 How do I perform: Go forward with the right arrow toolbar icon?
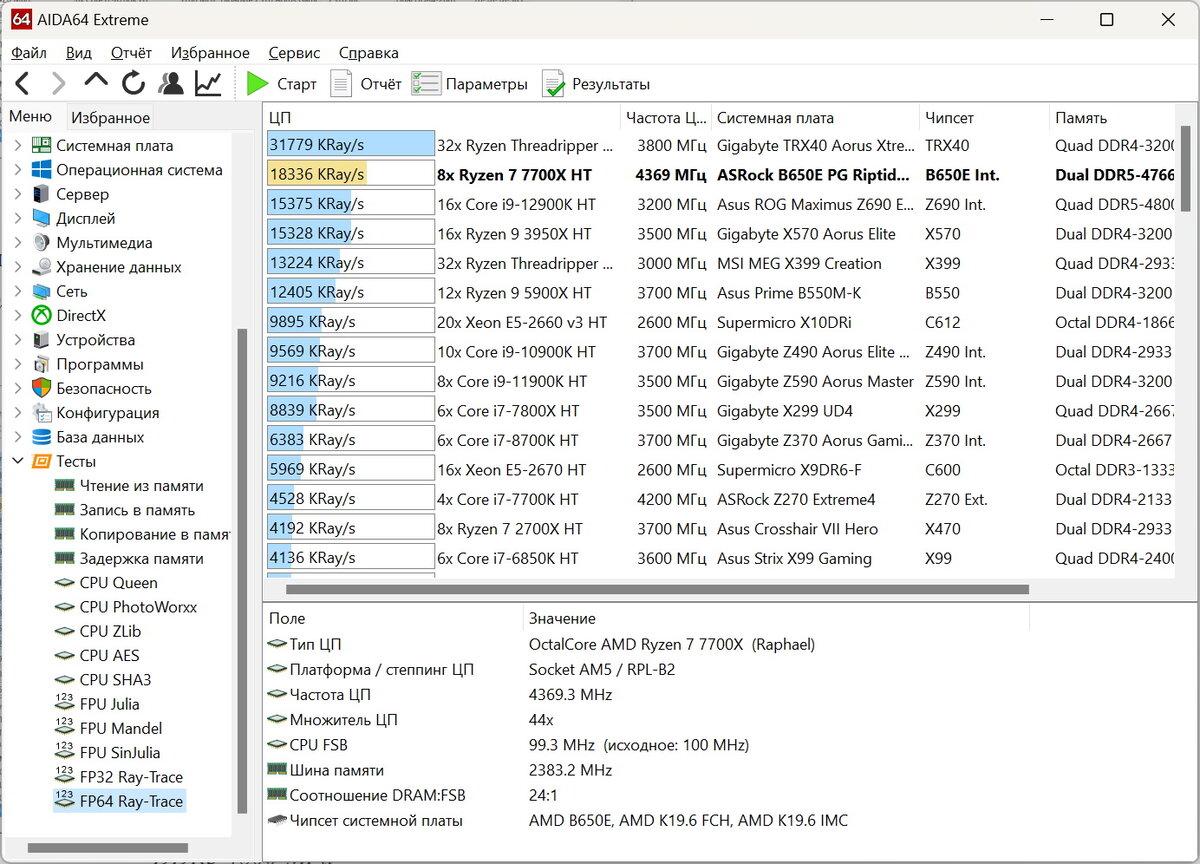click(x=58, y=84)
